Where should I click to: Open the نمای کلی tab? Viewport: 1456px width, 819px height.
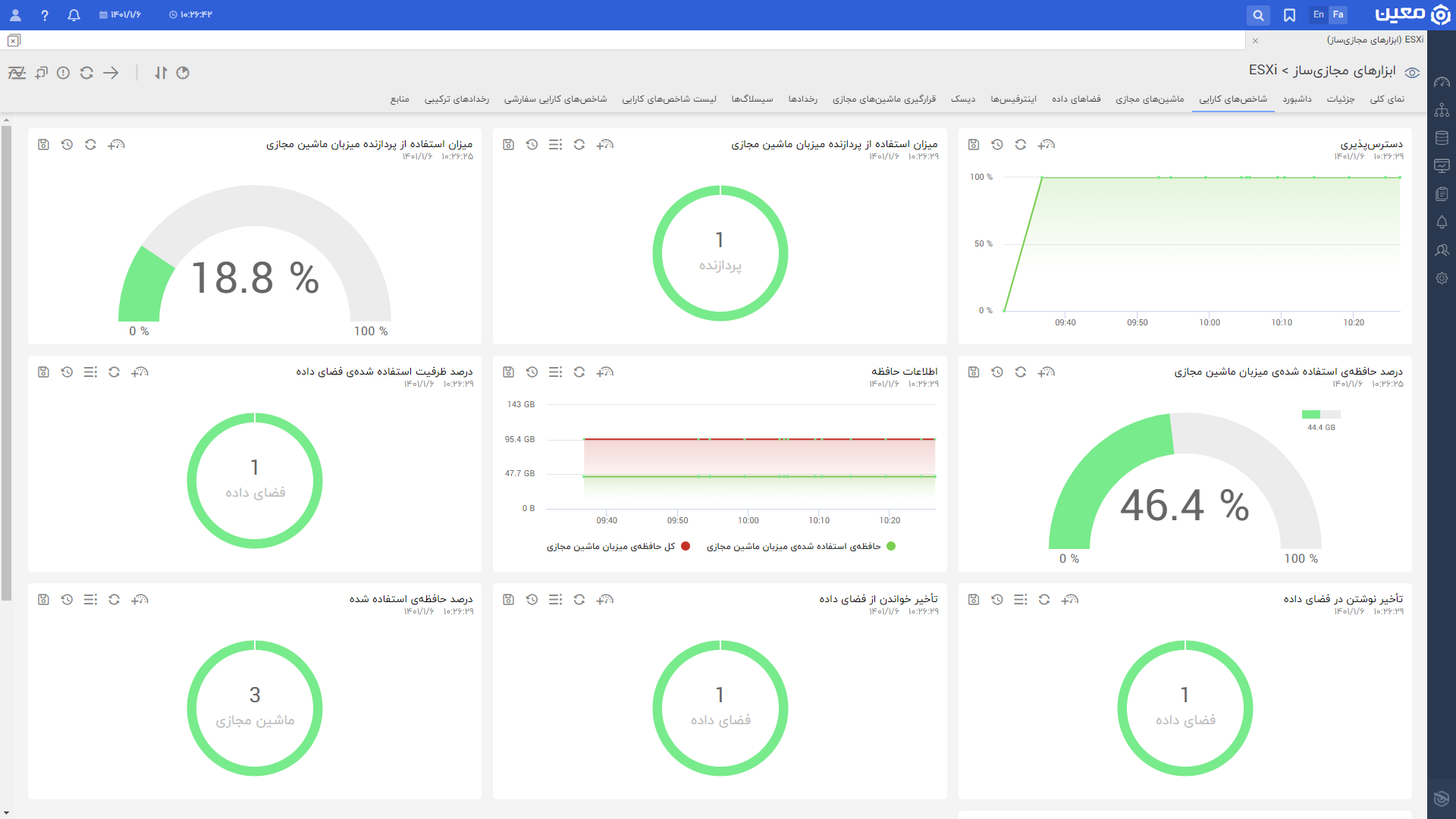tap(1387, 99)
